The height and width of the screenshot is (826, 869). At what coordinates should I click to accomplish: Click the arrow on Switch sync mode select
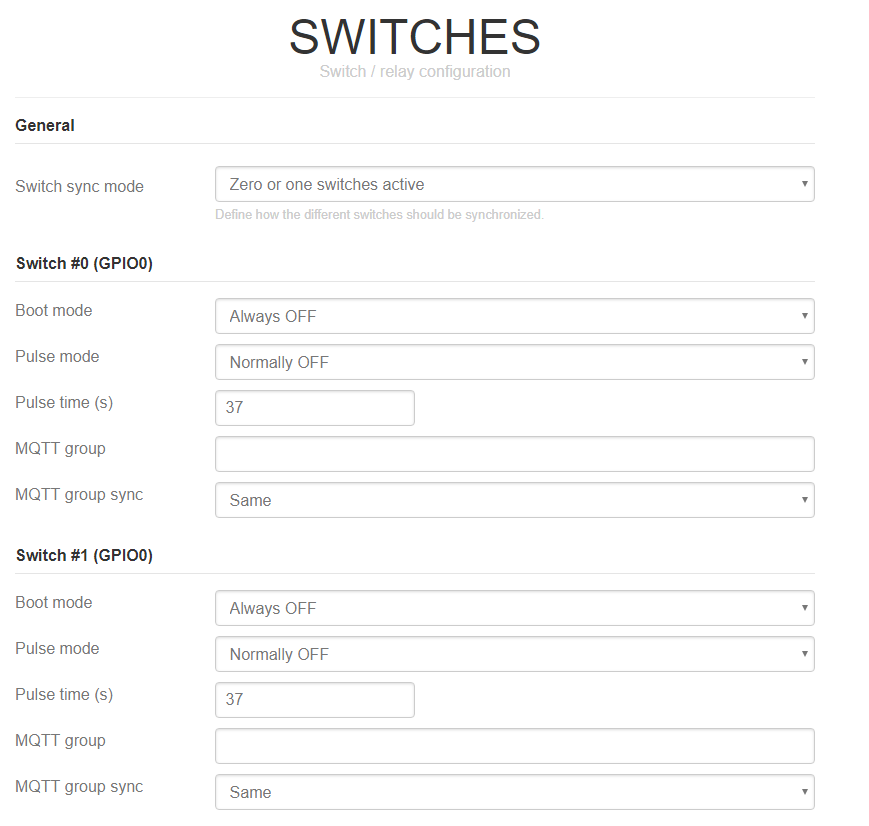pos(804,183)
